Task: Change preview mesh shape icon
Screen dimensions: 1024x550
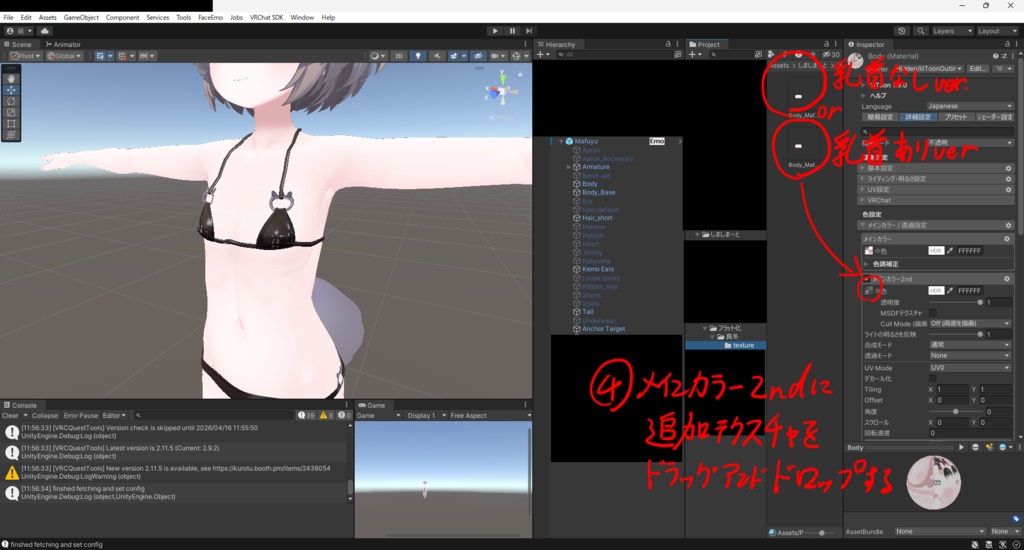Action: tap(975, 447)
